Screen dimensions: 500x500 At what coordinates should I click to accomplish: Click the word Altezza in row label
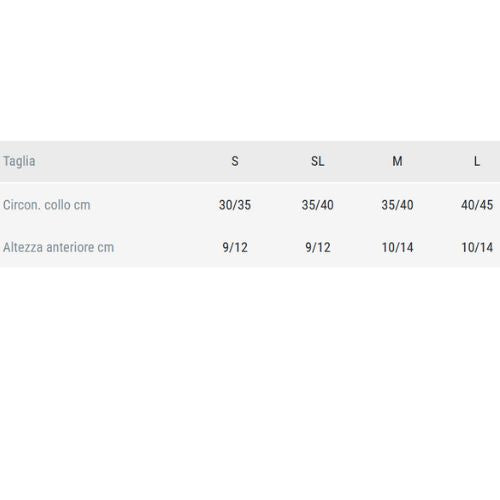[x=23, y=247]
